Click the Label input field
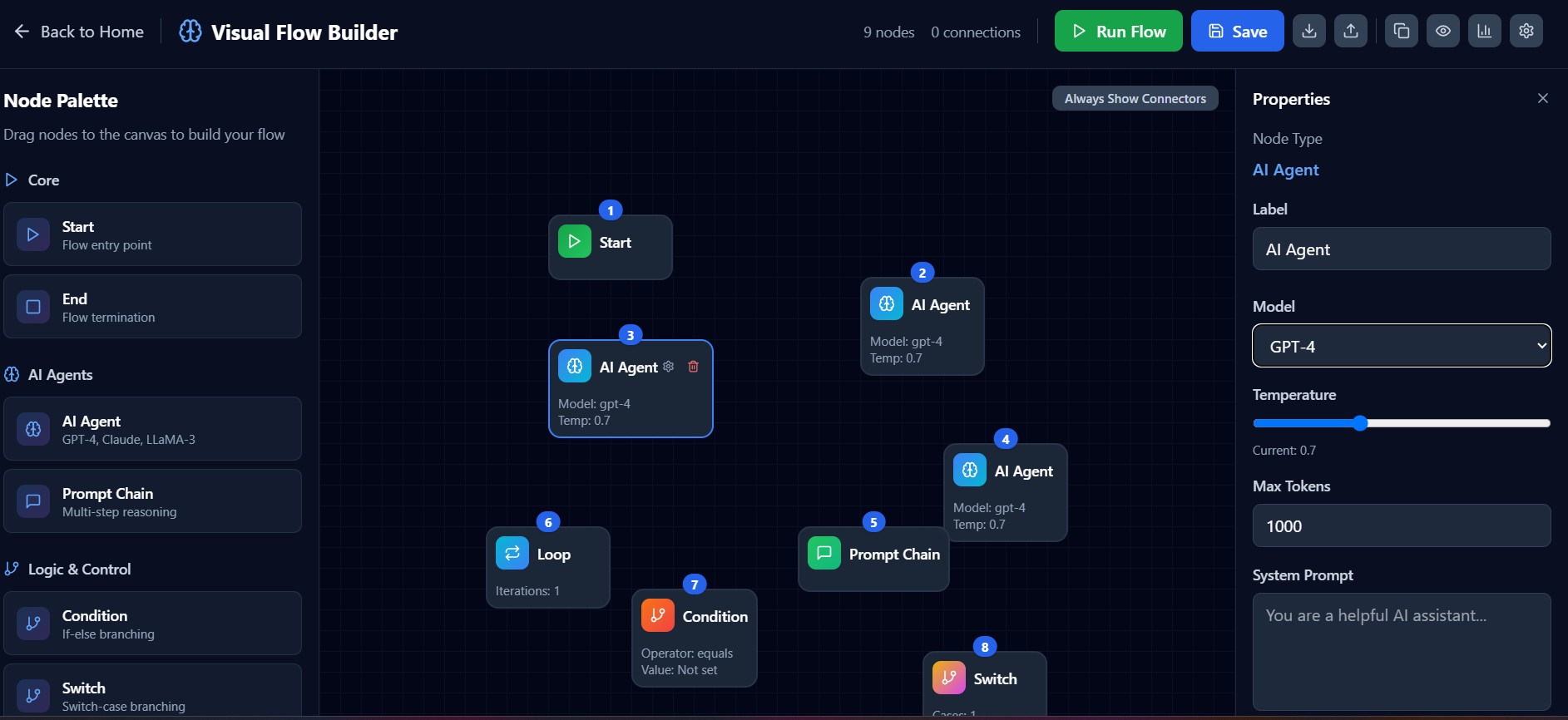This screenshot has height=720, width=1568. coord(1402,249)
